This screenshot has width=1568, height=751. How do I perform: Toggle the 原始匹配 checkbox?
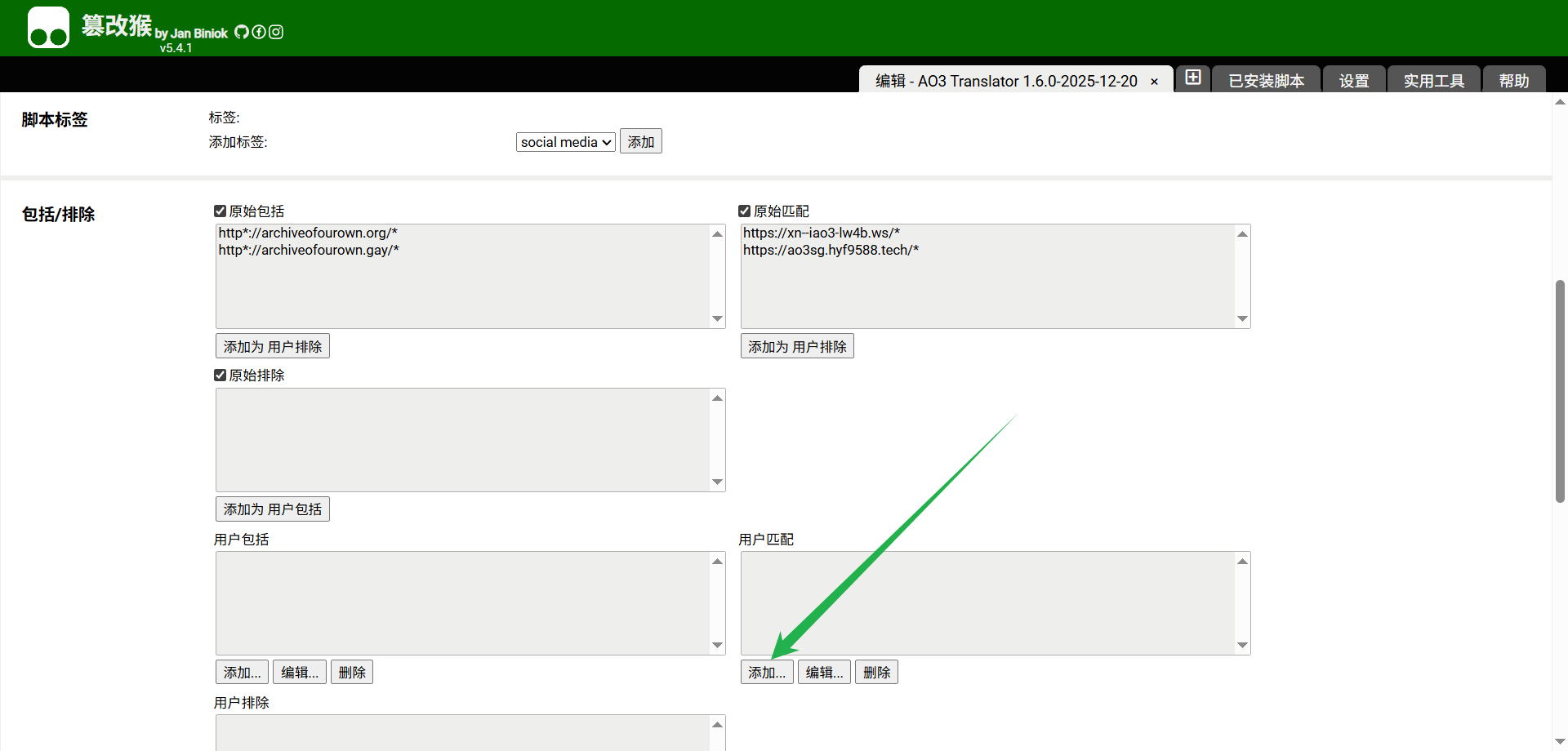pos(744,211)
